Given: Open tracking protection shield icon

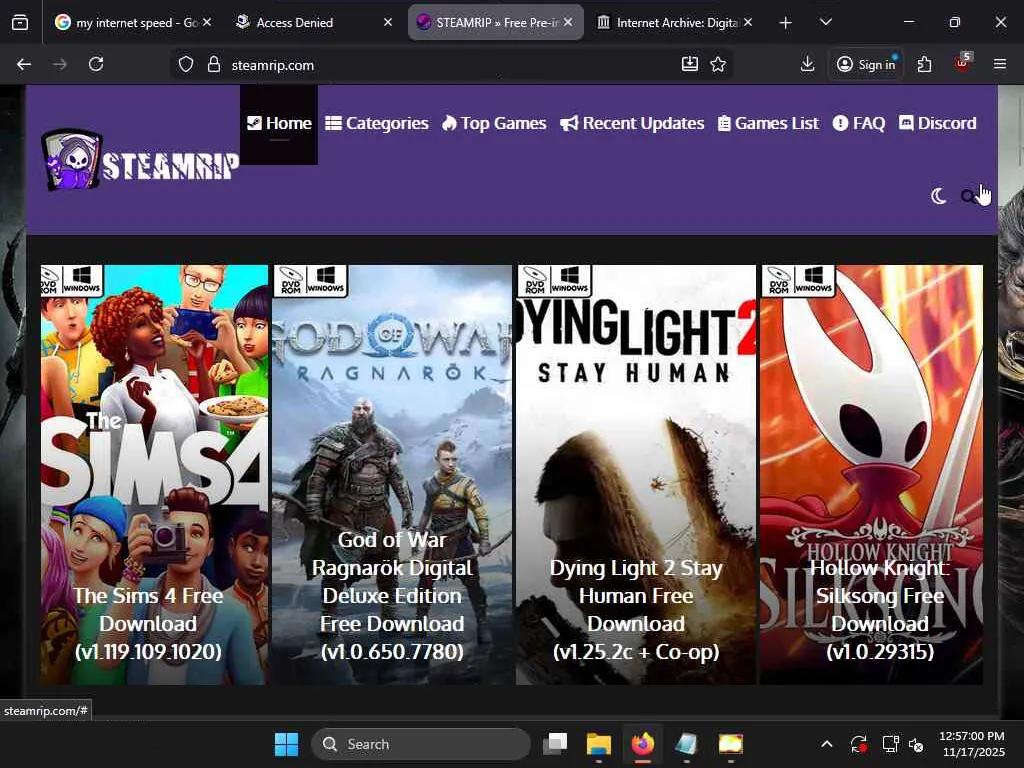Looking at the screenshot, I should pos(186,65).
